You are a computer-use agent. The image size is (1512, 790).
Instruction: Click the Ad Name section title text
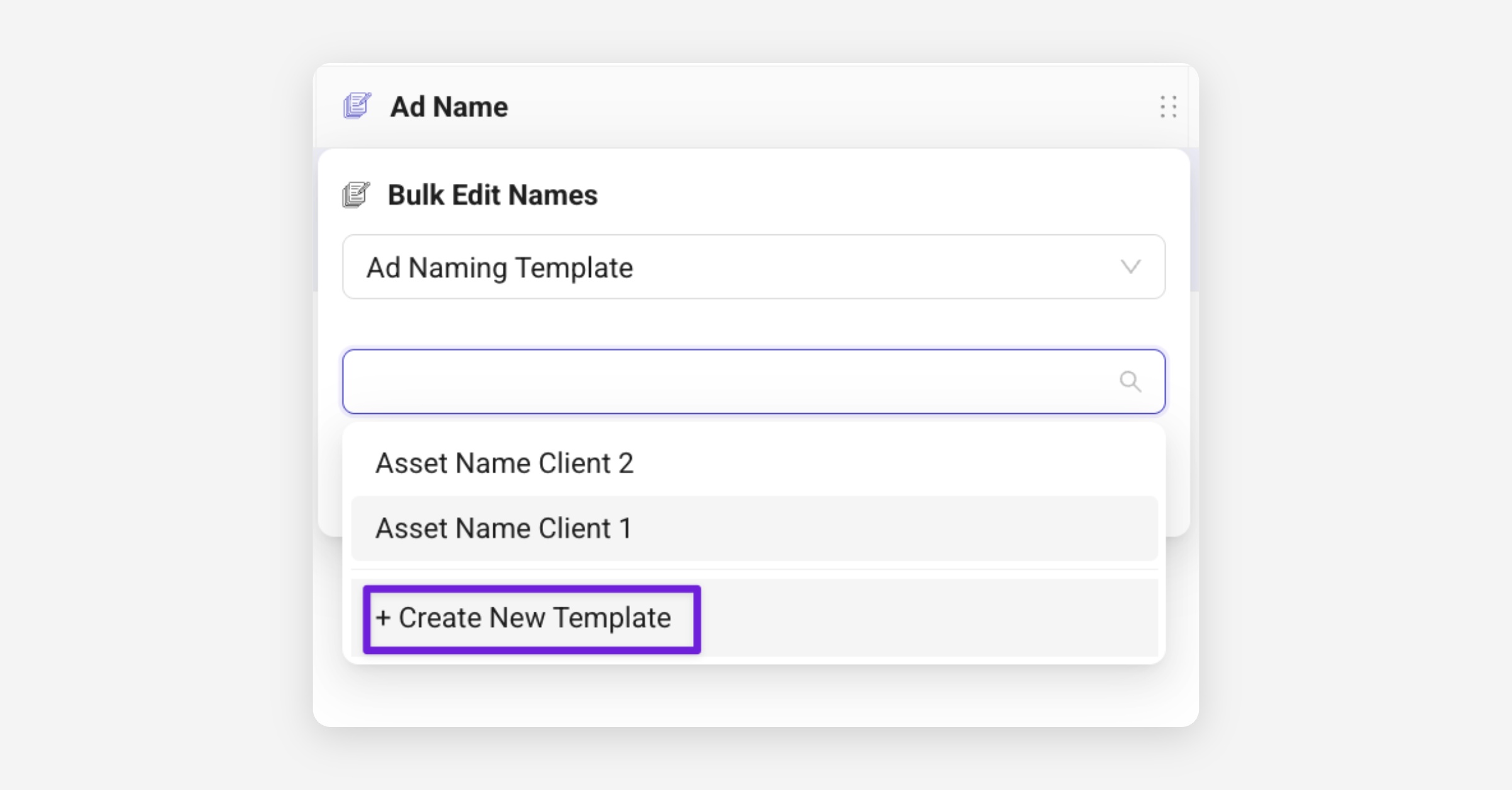coord(449,106)
